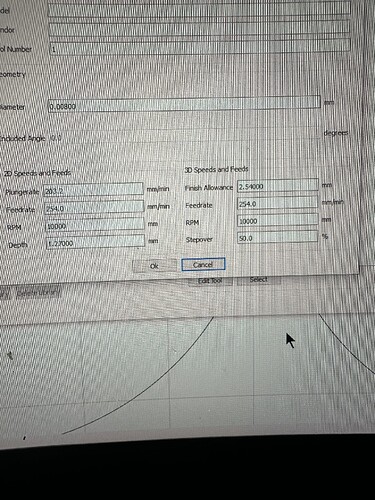The image size is (375, 500).
Task: Click the Stepover label
Action: coord(199,239)
